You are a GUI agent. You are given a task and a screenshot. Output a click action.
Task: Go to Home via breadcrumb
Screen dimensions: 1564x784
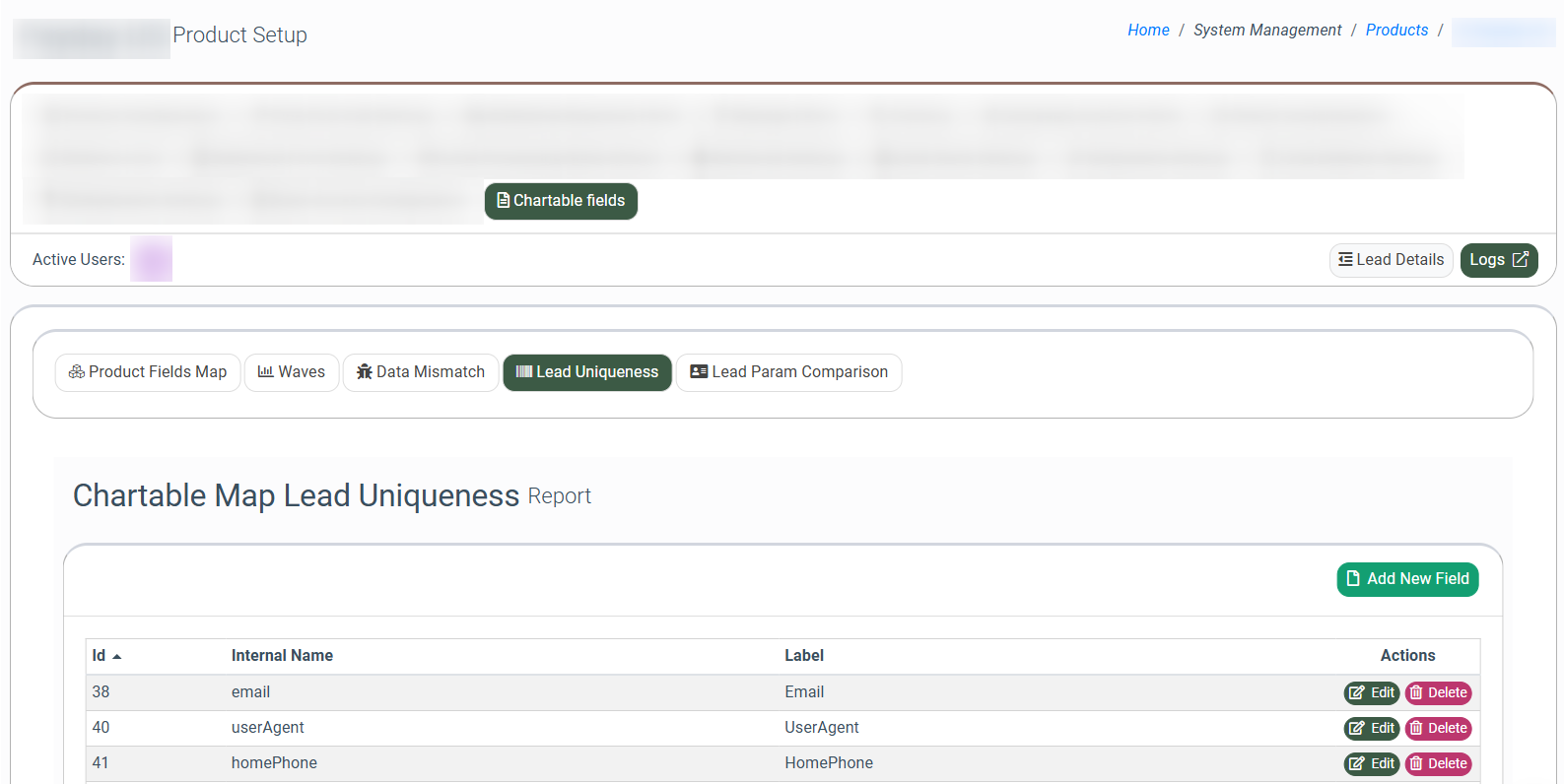click(1148, 31)
